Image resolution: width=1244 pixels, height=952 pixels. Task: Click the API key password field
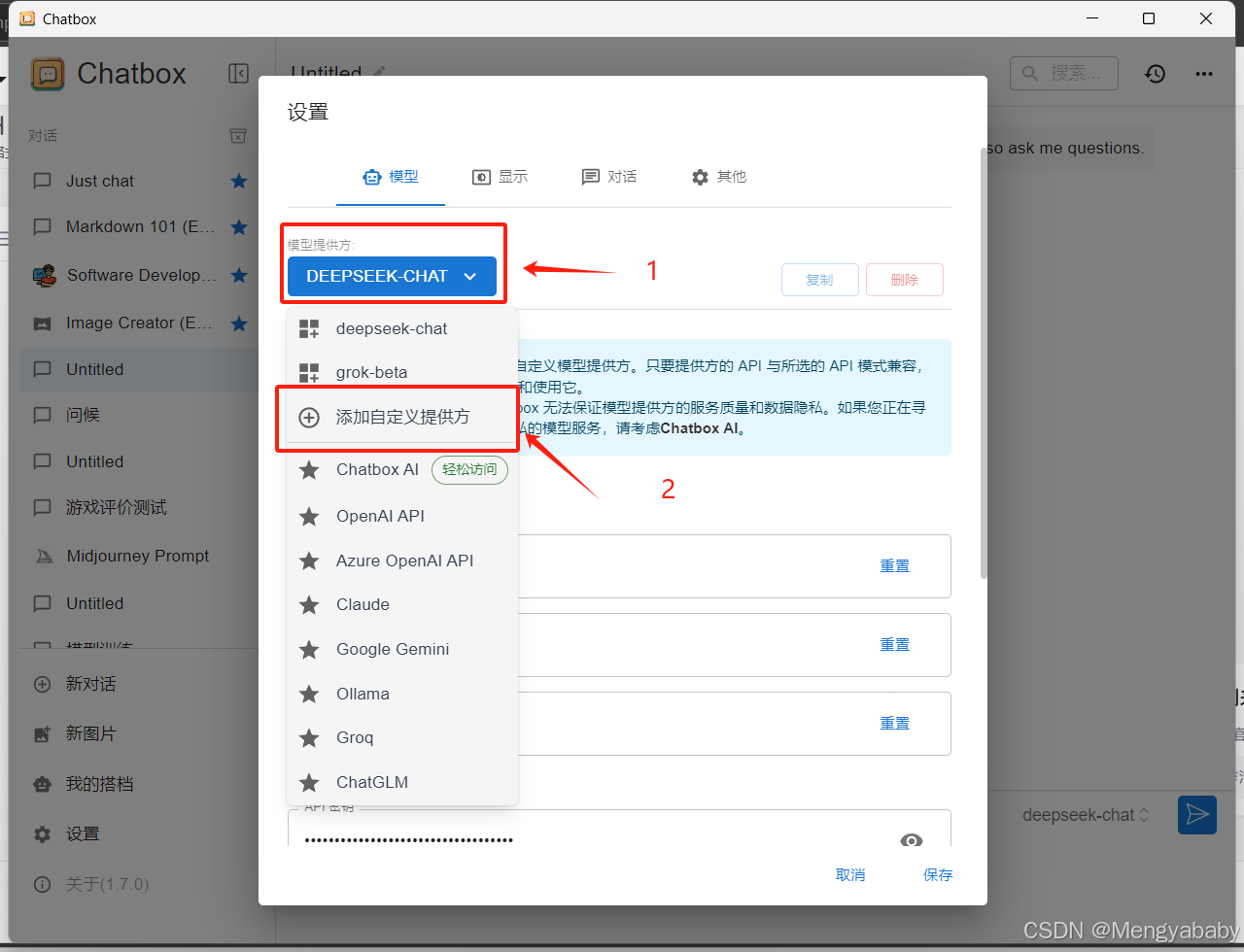coord(619,831)
